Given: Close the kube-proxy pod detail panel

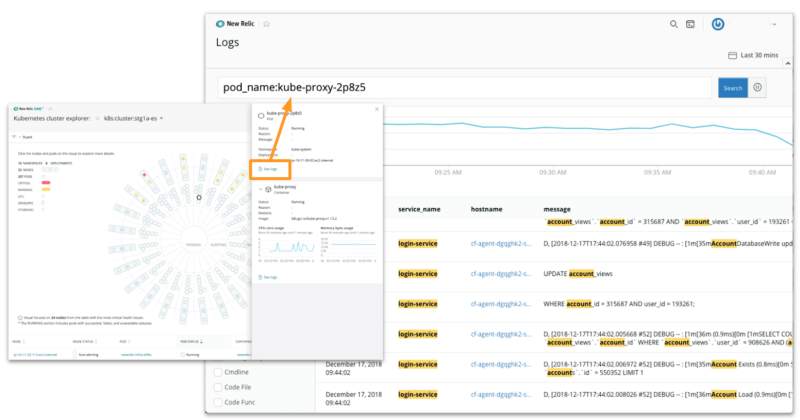Looking at the screenshot, I should pyautogui.click(x=377, y=109).
